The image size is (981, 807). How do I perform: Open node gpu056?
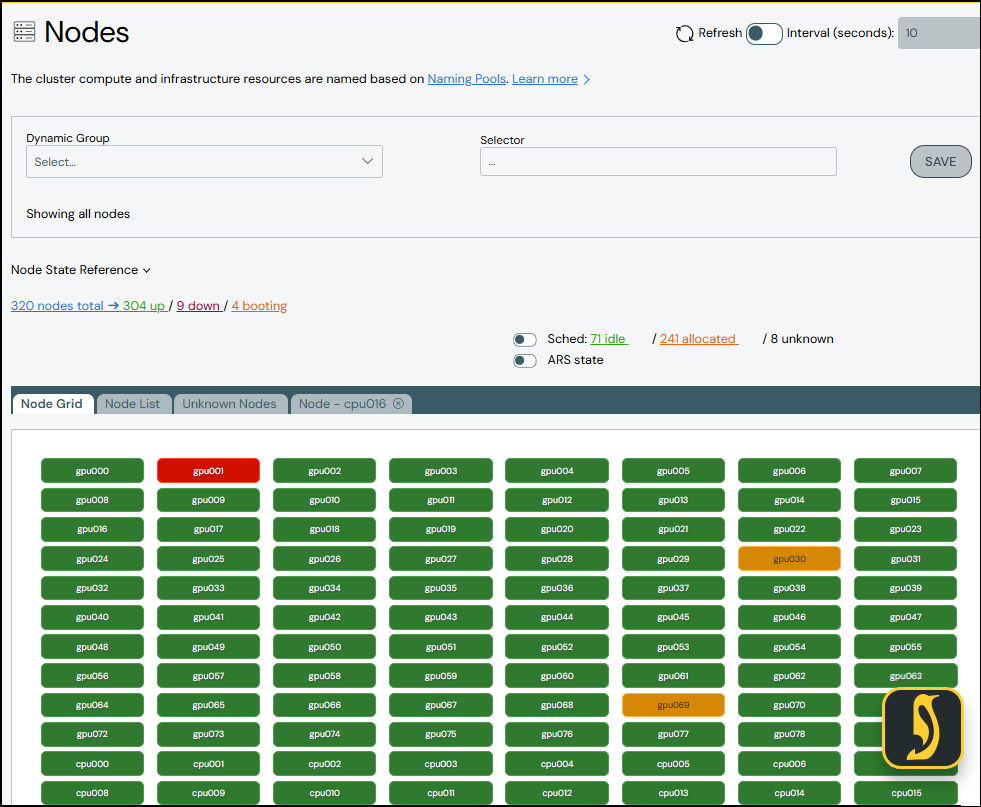93,676
